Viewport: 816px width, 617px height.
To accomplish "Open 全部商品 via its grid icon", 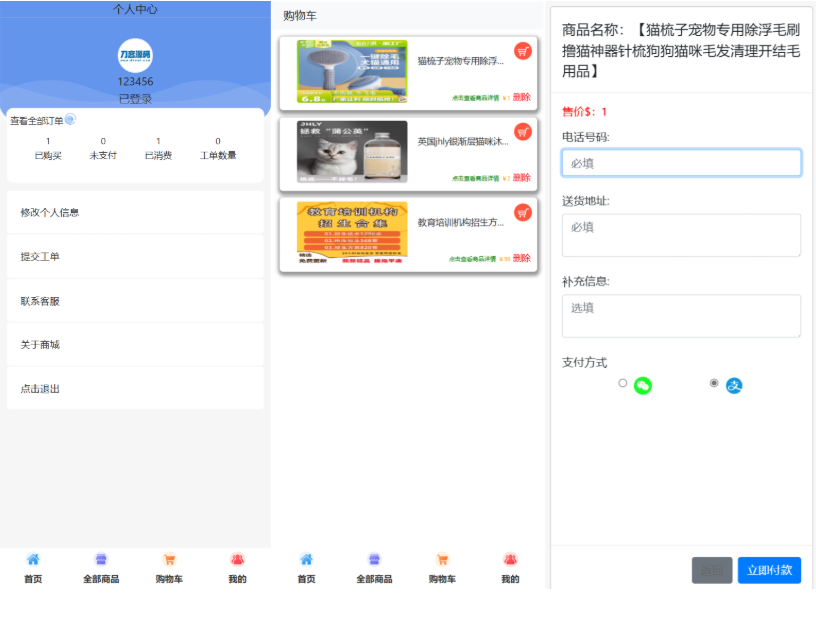I will [101, 559].
